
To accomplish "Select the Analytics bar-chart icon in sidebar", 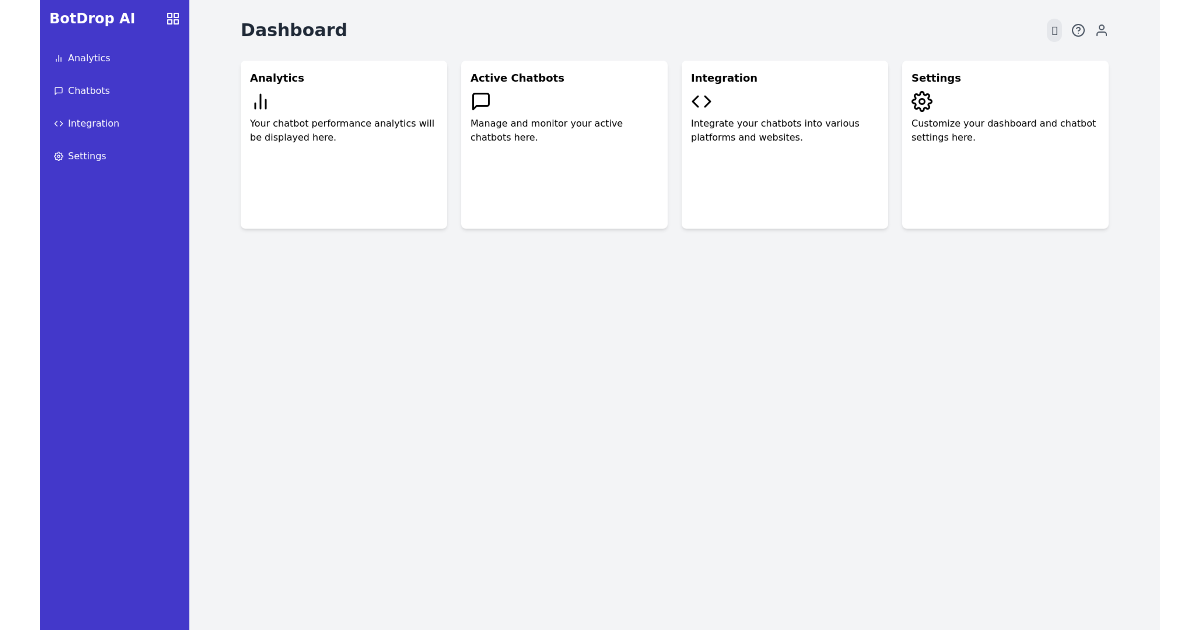I will click(x=57, y=58).
